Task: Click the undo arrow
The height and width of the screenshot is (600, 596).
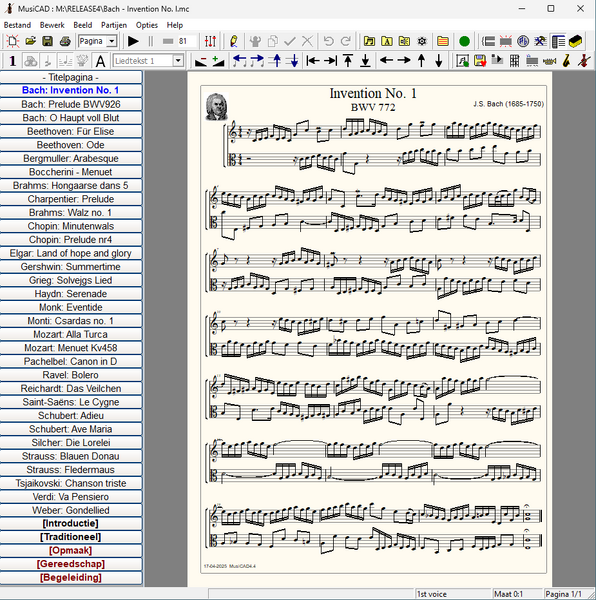Action: (329, 41)
